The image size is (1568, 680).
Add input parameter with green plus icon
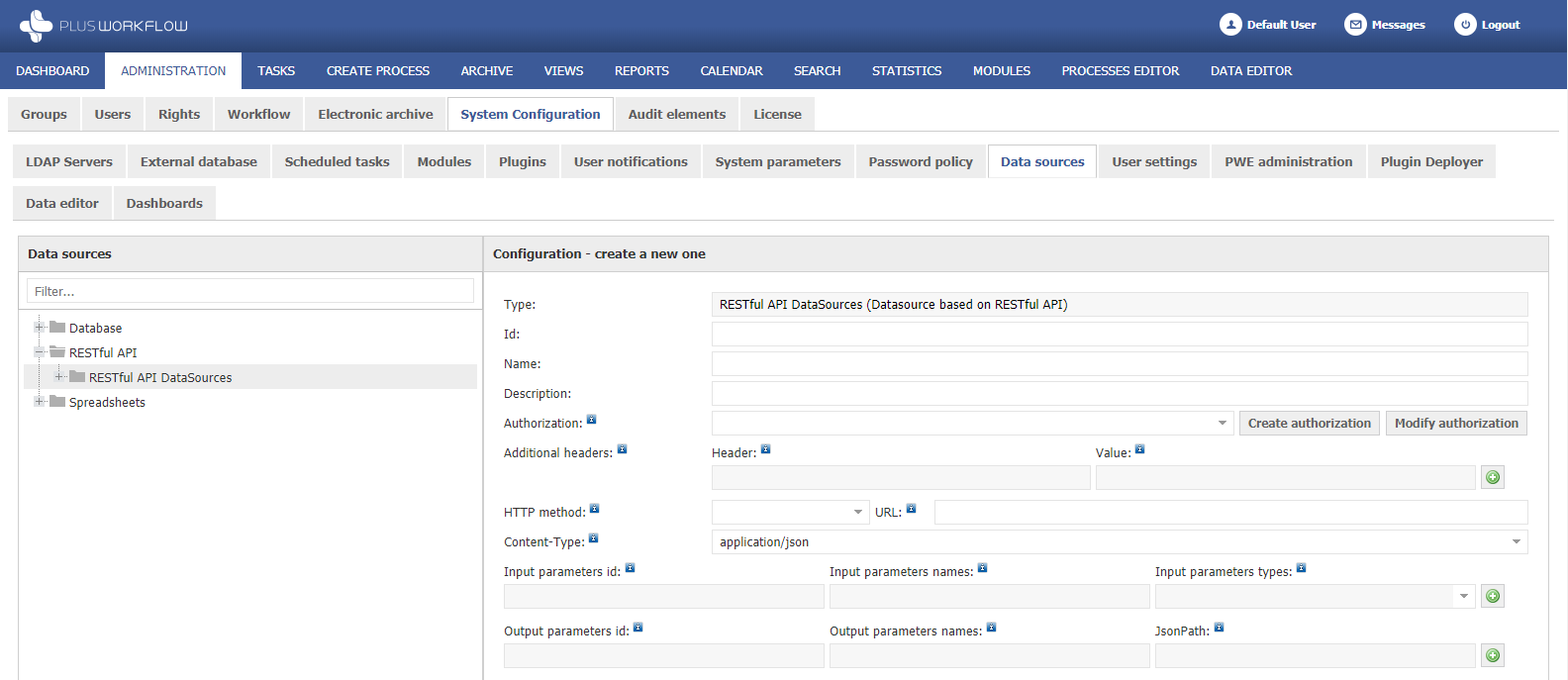[x=1493, y=597]
